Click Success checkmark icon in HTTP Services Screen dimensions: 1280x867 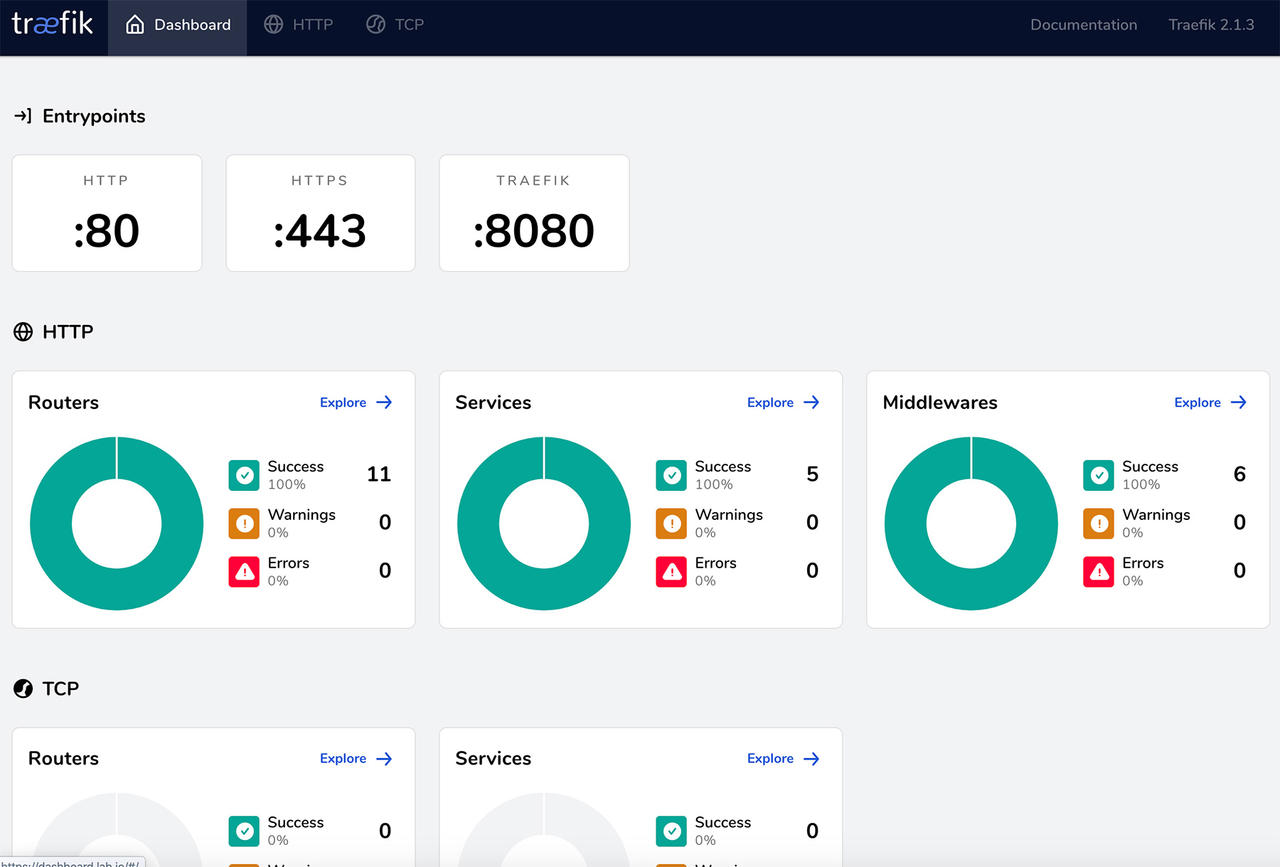tap(671, 475)
